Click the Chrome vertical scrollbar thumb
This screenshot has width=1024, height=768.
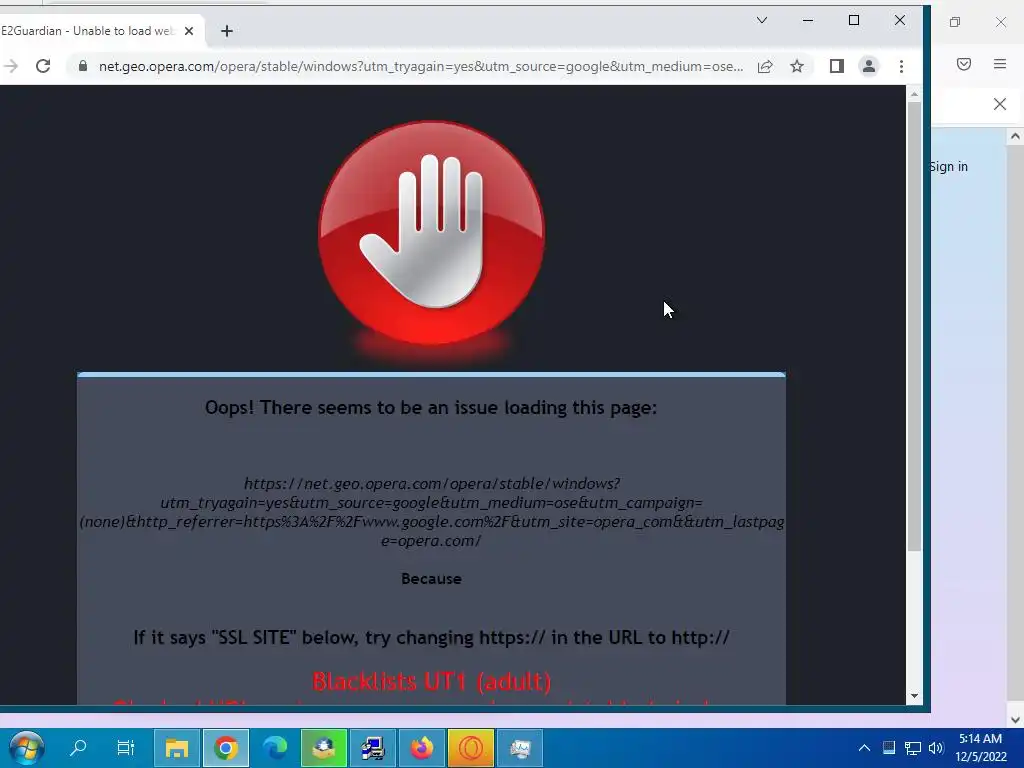click(x=914, y=327)
